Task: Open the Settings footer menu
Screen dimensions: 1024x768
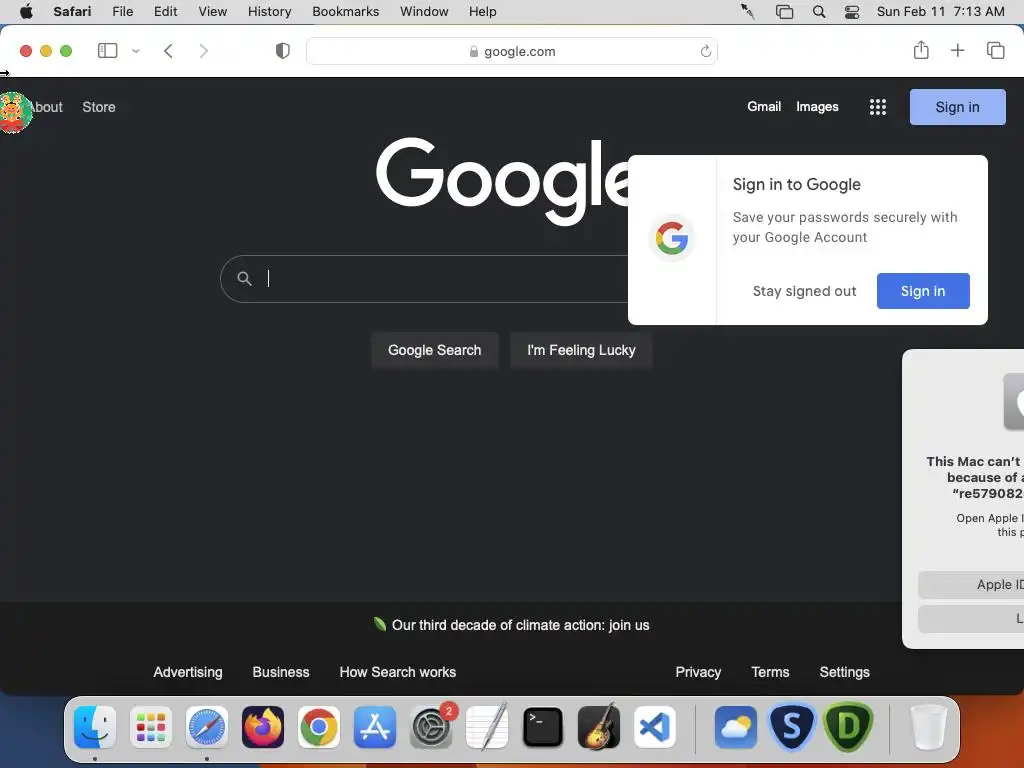Action: pos(844,672)
